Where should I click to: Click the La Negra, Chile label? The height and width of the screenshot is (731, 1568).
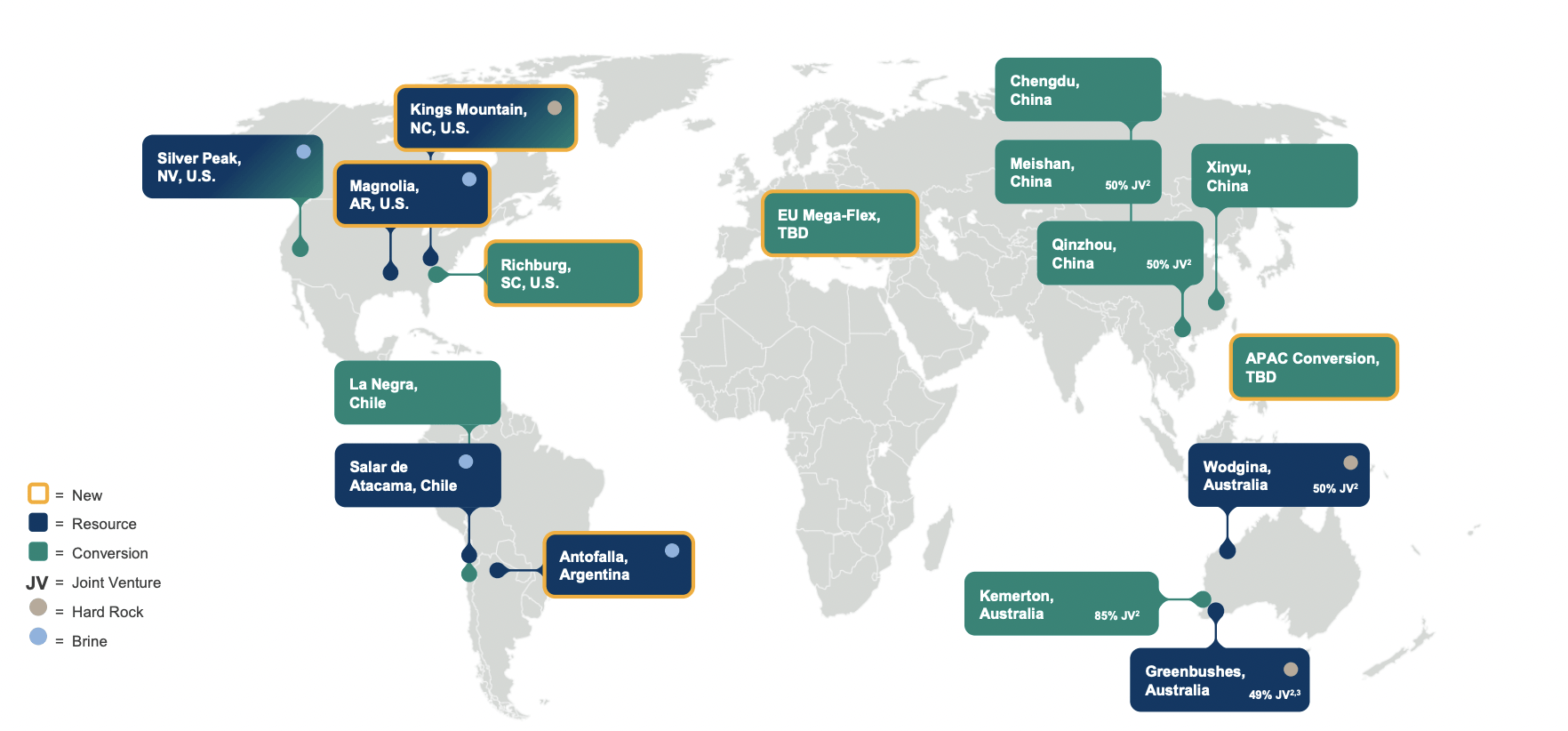pos(418,393)
